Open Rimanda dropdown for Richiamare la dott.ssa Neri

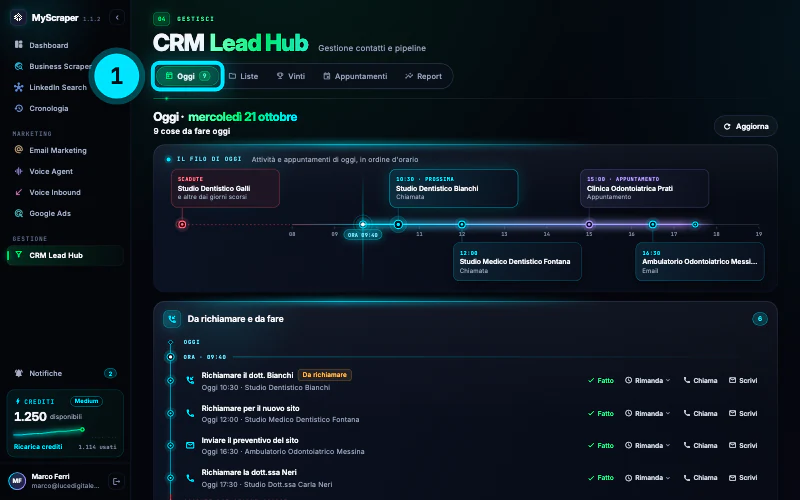pyautogui.click(x=647, y=478)
